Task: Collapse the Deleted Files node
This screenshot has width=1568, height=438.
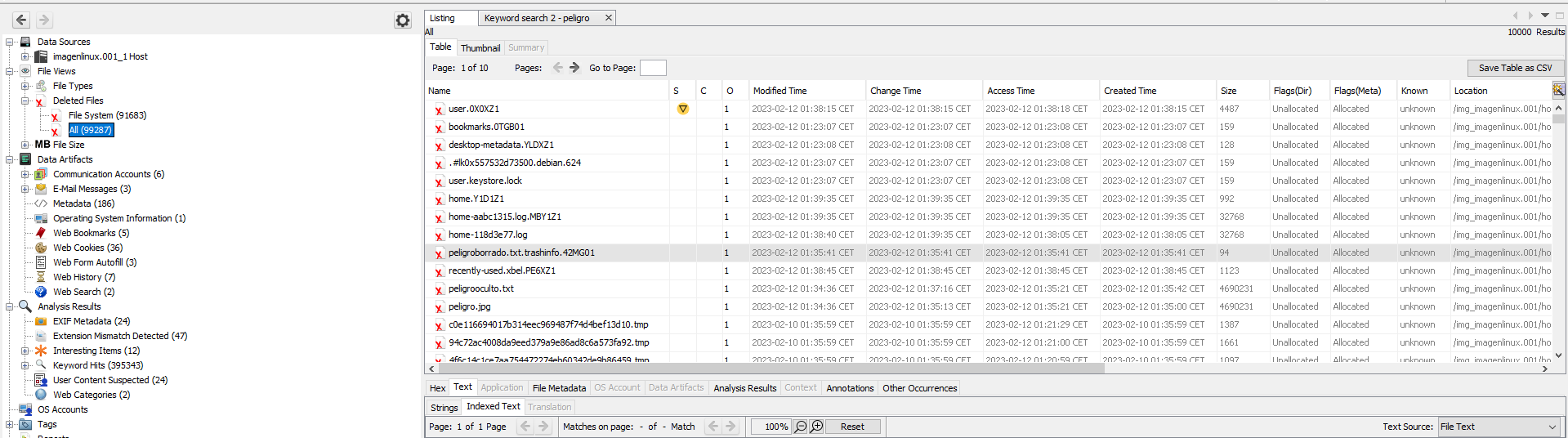Action: pyautogui.click(x=25, y=101)
